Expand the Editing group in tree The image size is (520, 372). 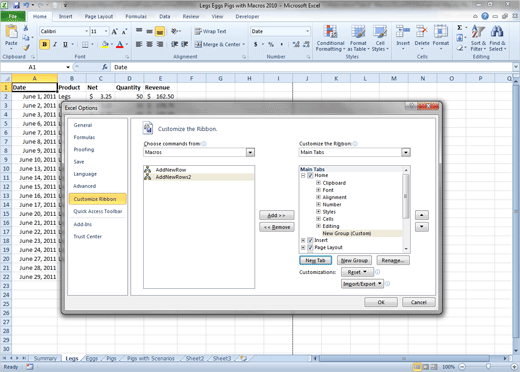pyautogui.click(x=318, y=226)
